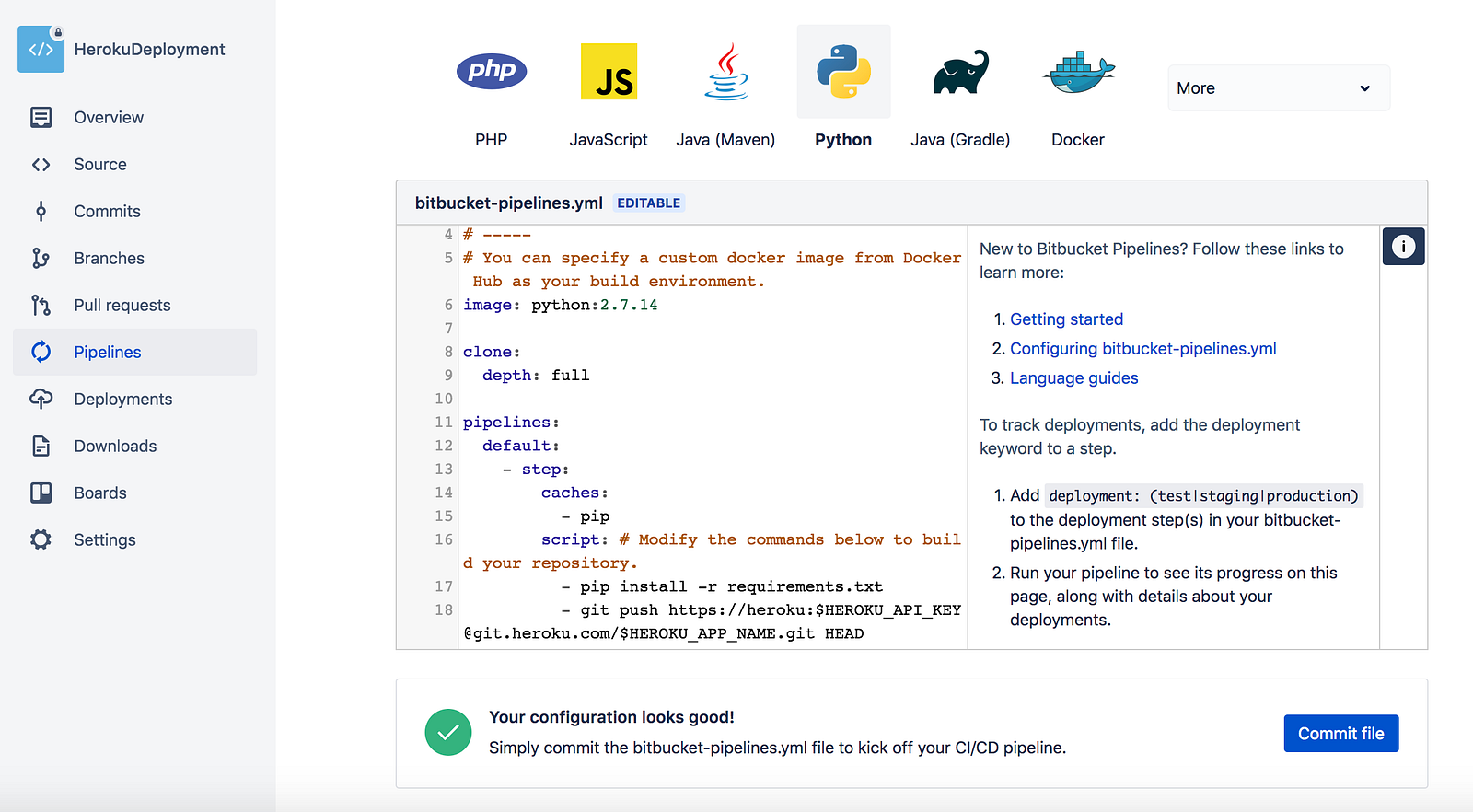
Task: Click the 'clone:' code line
Action: click(x=492, y=352)
